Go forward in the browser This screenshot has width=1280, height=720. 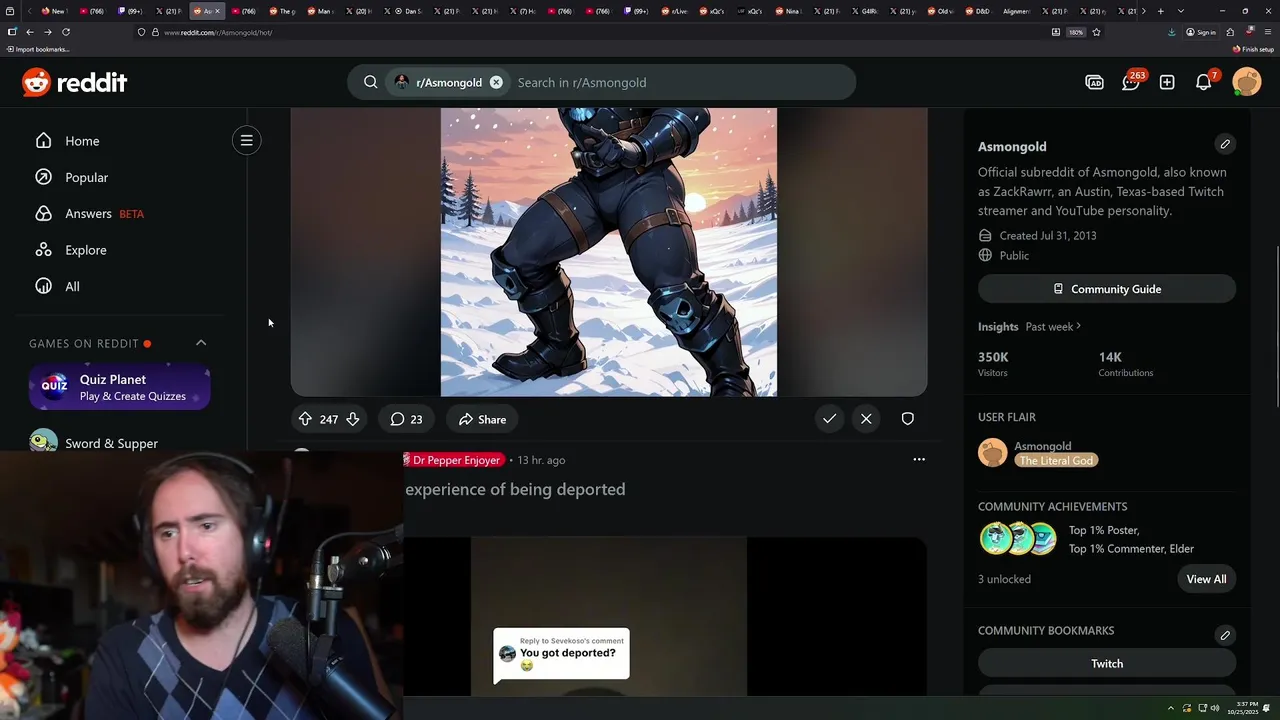coord(47,32)
